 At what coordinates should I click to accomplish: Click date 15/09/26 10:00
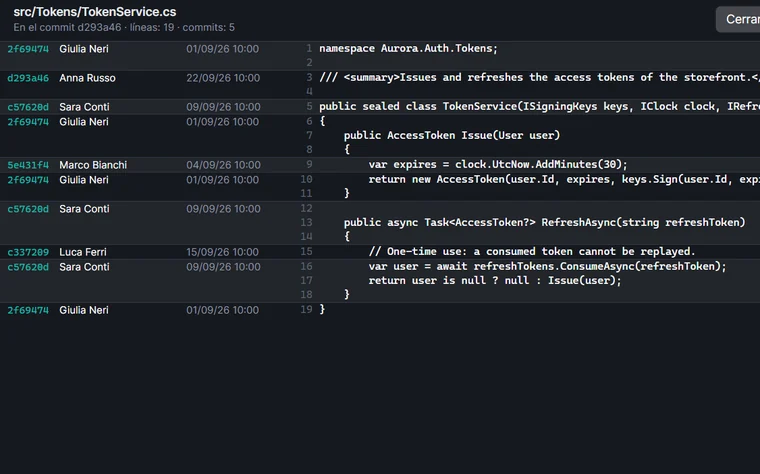coord(222,253)
